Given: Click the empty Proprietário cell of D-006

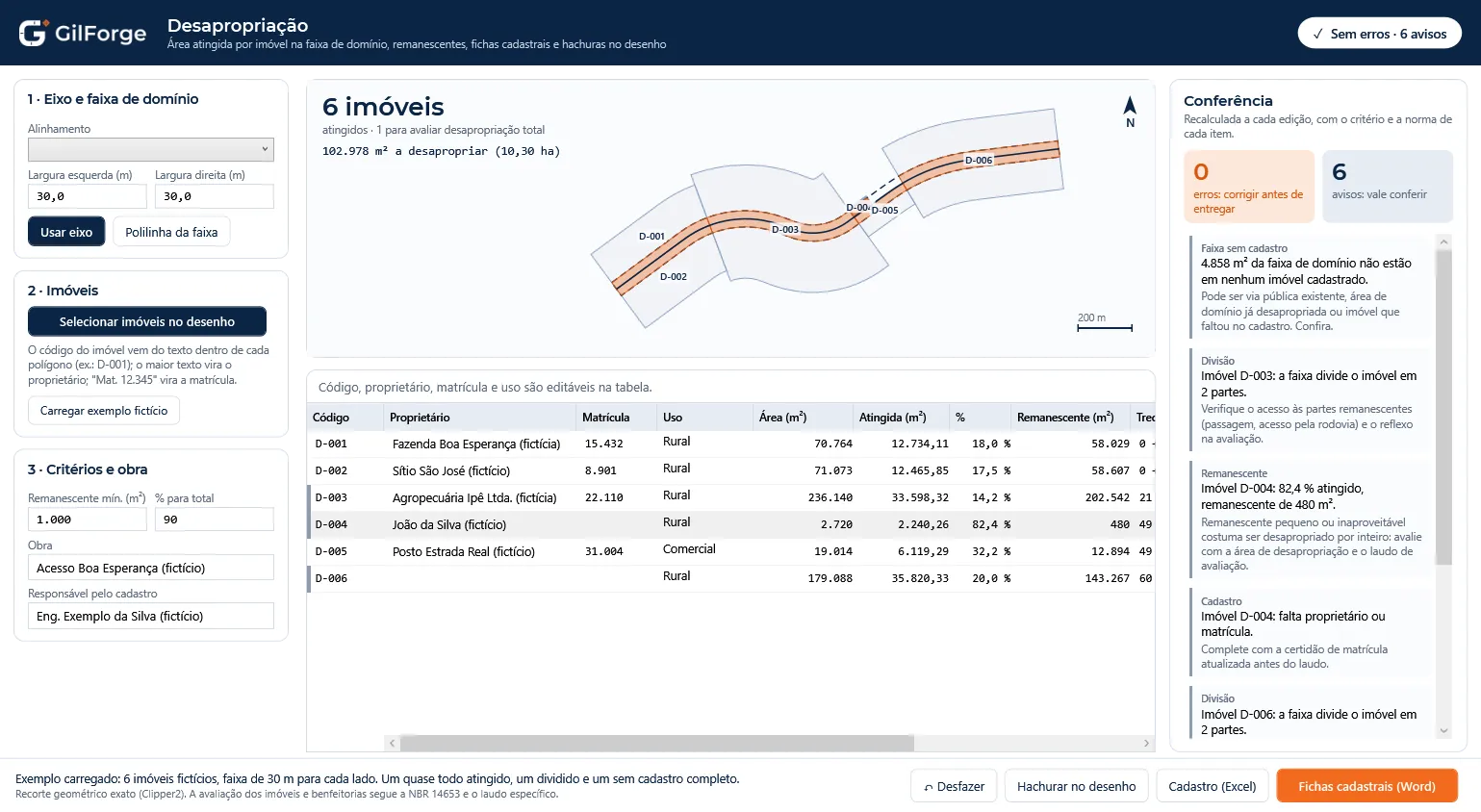Looking at the screenshot, I should click(480, 578).
